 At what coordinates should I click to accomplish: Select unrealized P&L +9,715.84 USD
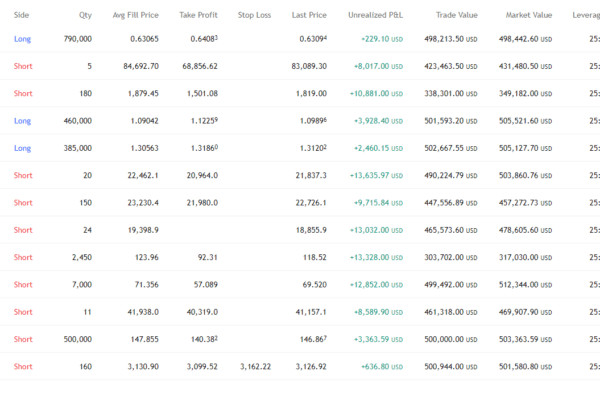tap(378, 203)
